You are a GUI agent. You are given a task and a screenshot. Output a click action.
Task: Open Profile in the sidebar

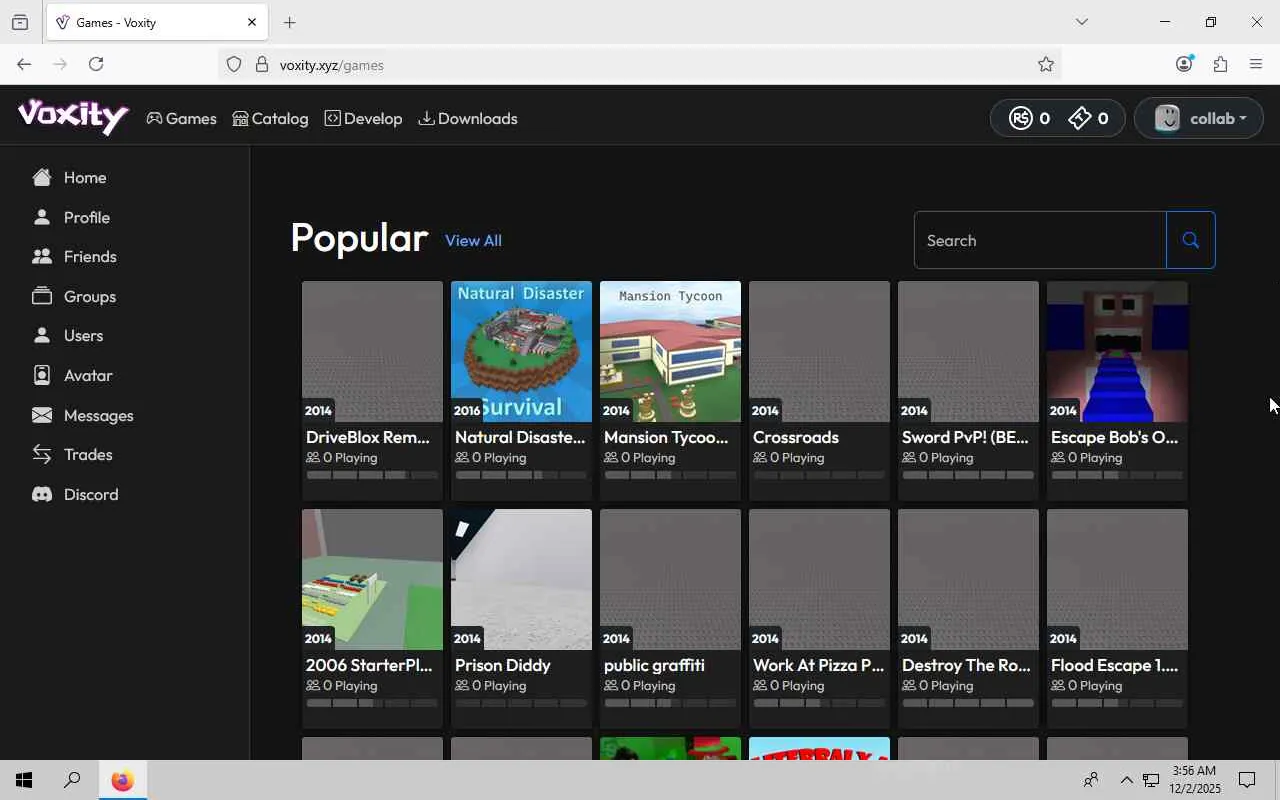pos(71,218)
